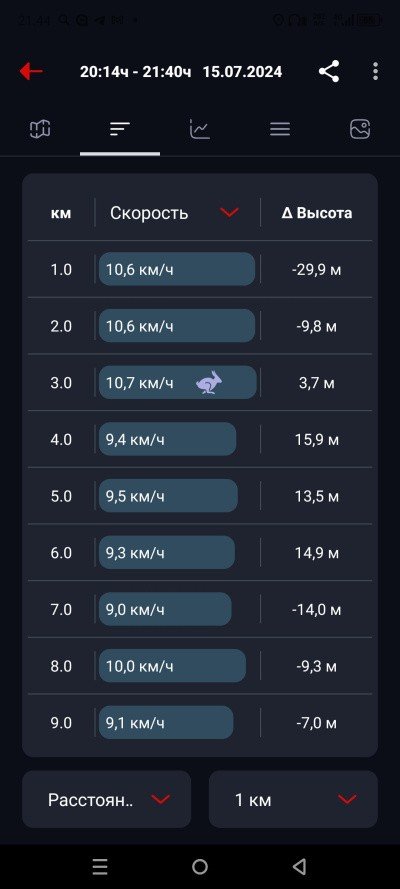Select the splits bars tab
The width and height of the screenshot is (400, 889).
pos(120,129)
